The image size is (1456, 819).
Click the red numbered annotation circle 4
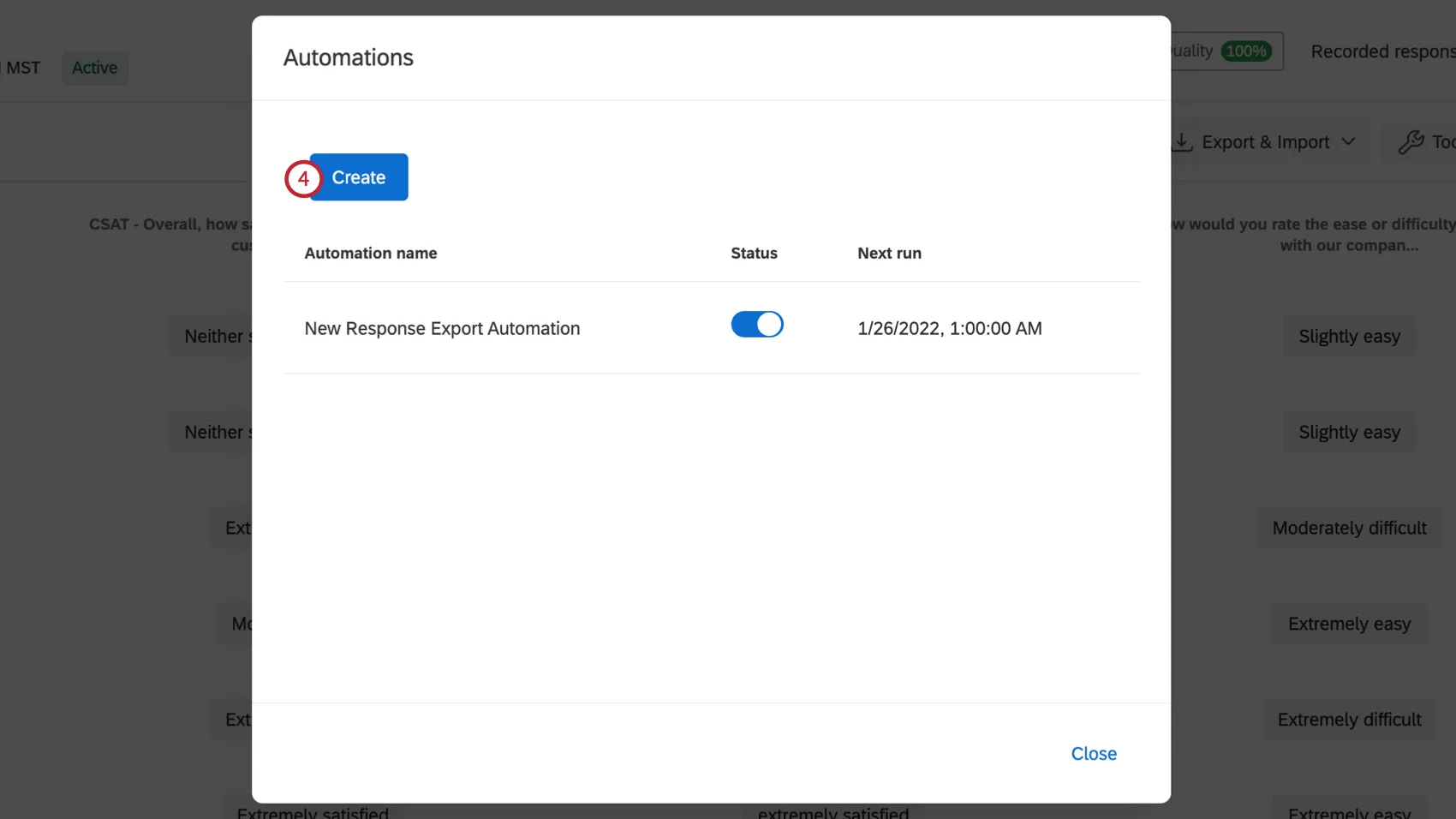tap(303, 180)
